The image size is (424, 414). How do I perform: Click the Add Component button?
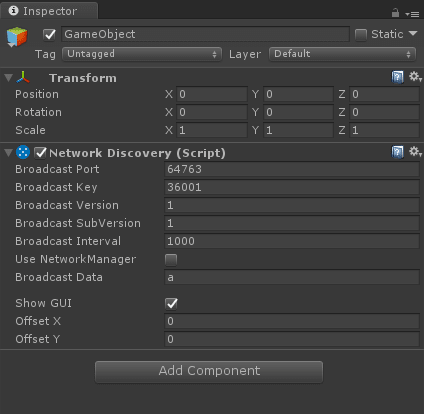pyautogui.click(x=209, y=372)
